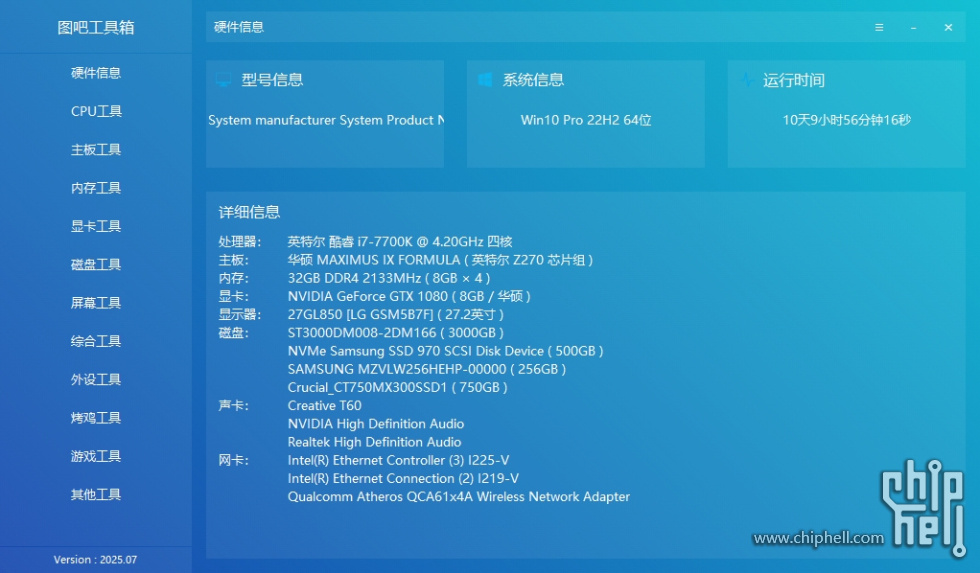Click the i7-7700K @ 4.20GHz processor line
Screen dimensions: 980x573
coord(400,241)
